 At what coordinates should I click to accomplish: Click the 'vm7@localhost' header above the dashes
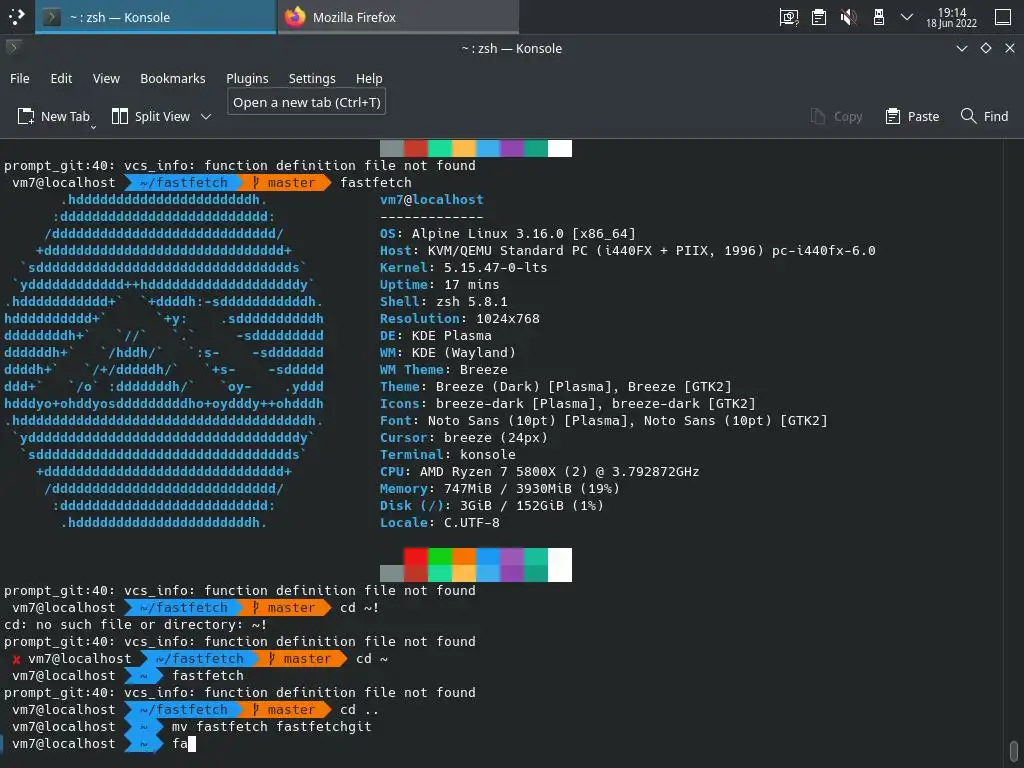[432, 199]
